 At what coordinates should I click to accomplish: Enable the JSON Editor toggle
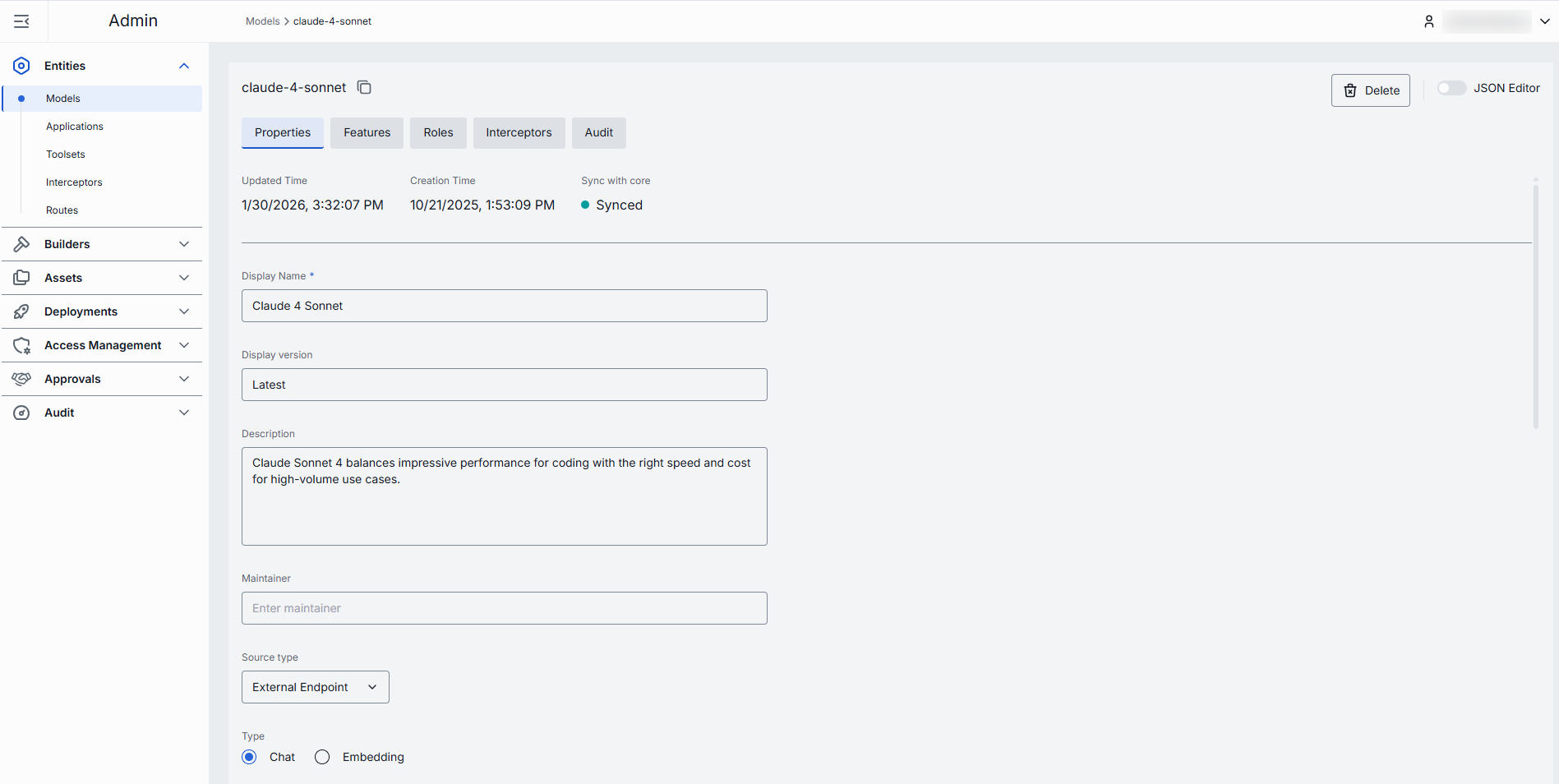click(1451, 88)
